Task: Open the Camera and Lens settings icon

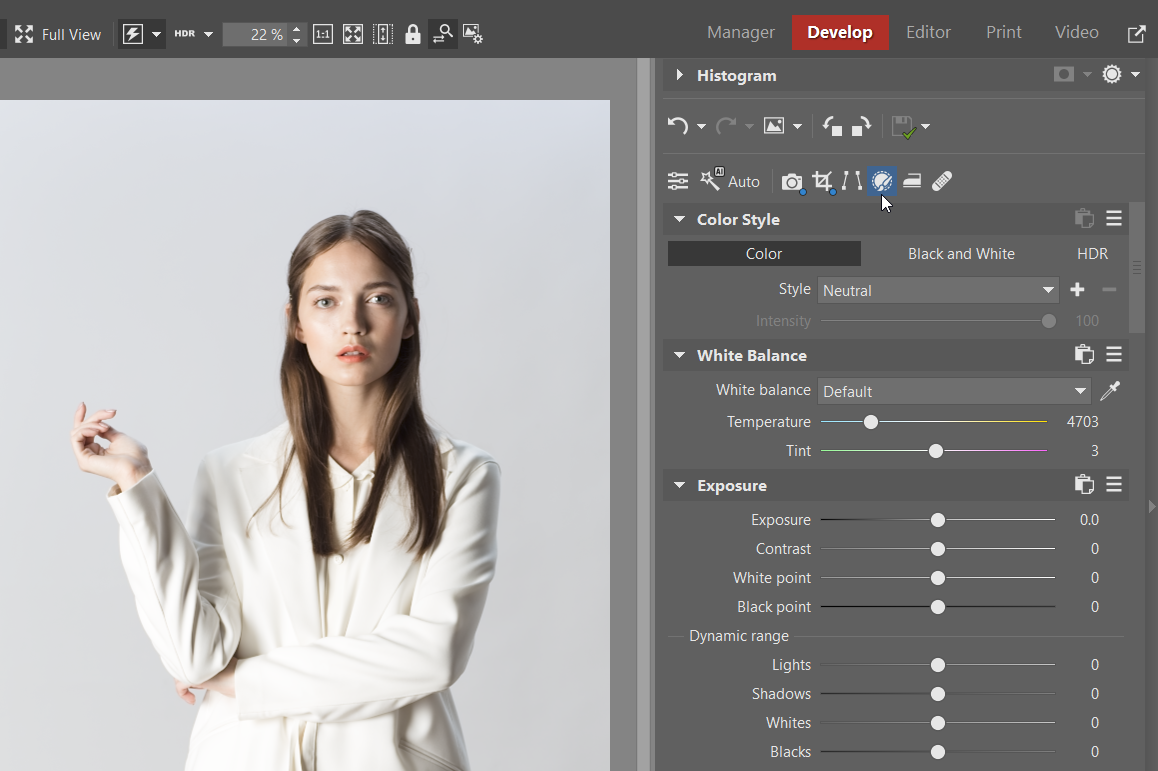Action: pyautogui.click(x=791, y=182)
